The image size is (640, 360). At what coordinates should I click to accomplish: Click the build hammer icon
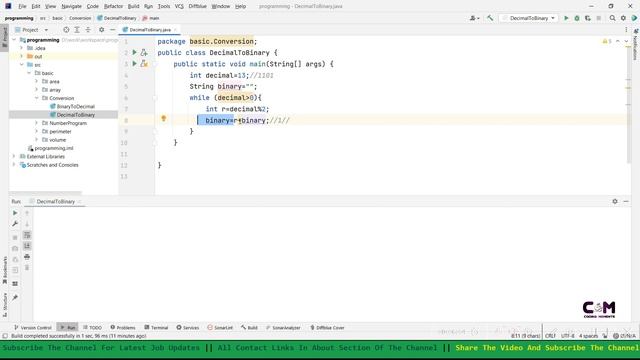(x=490, y=18)
